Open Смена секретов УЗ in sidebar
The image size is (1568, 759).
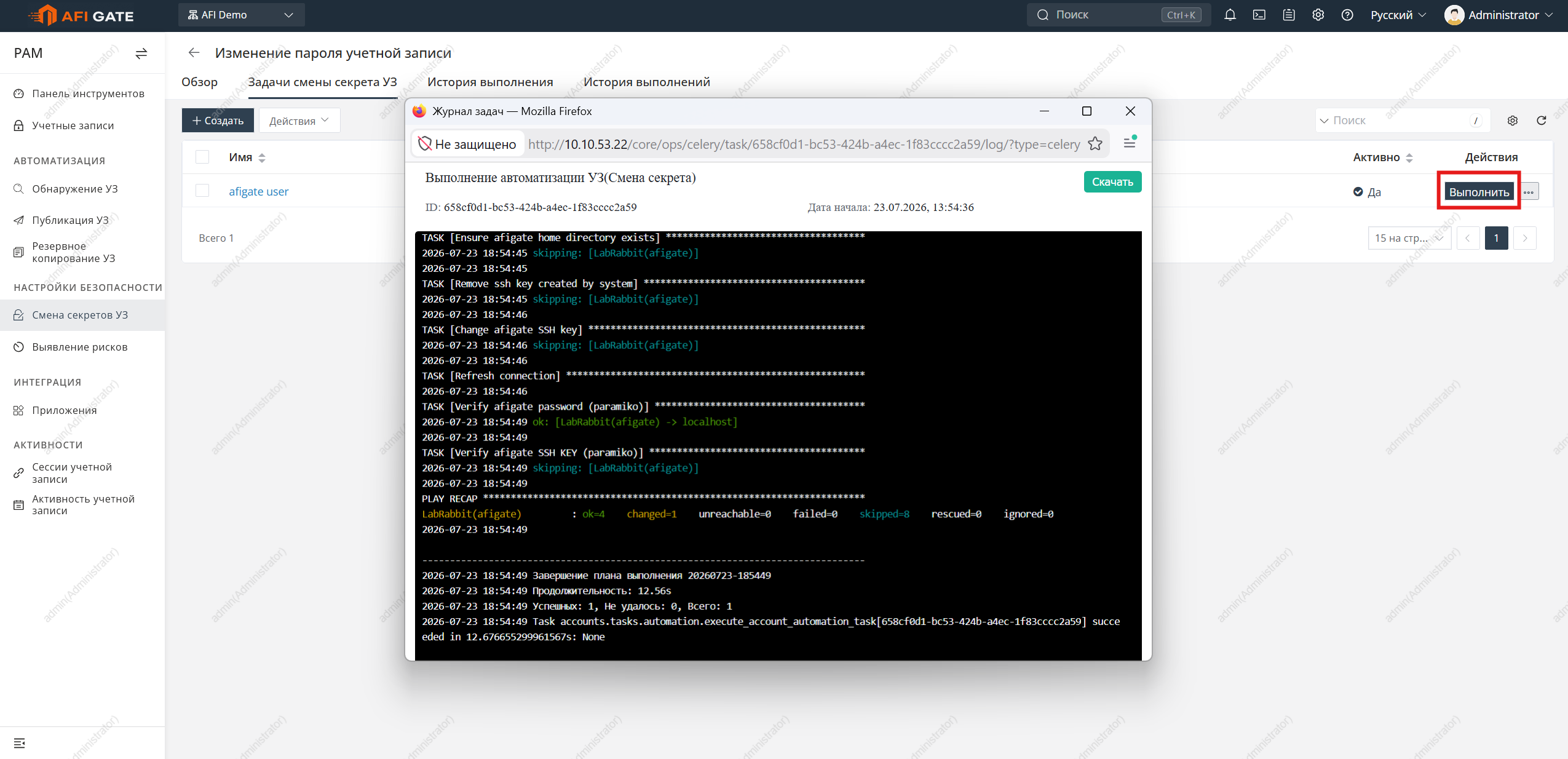click(x=82, y=315)
